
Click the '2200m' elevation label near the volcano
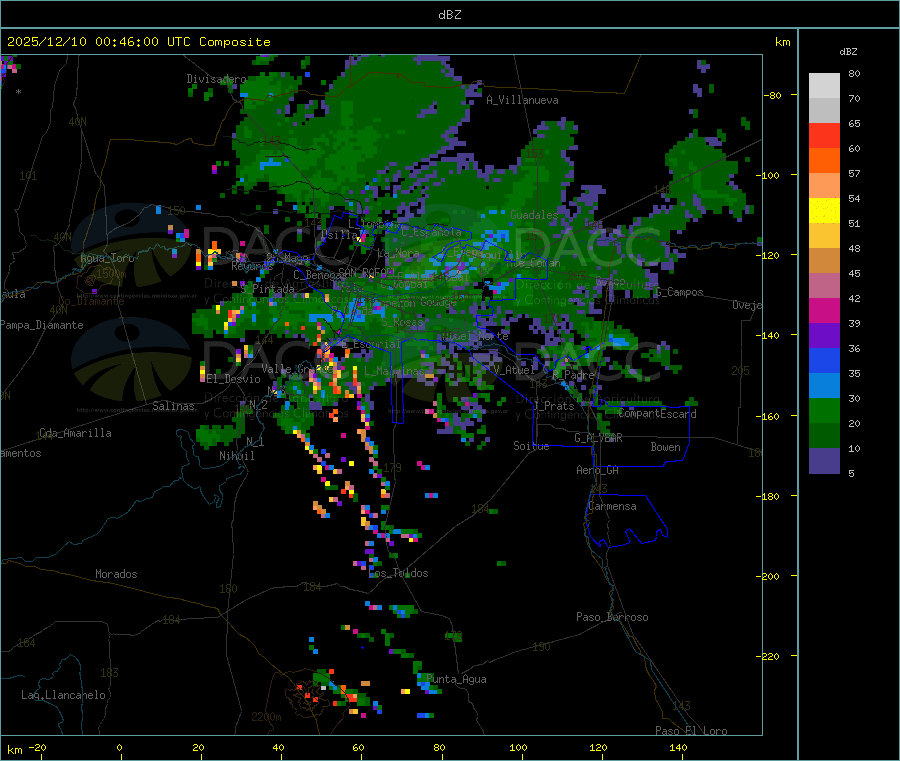(x=266, y=717)
